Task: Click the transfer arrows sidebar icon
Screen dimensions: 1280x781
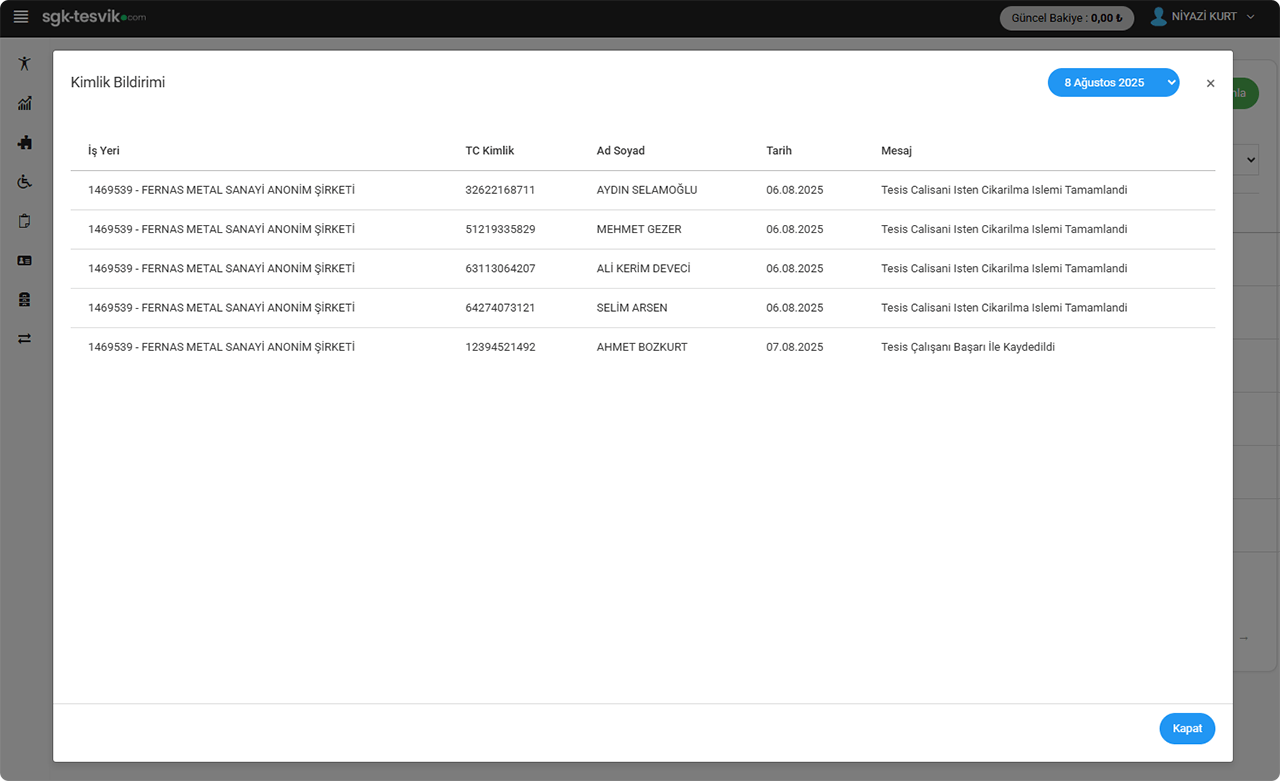Action: pos(25,339)
